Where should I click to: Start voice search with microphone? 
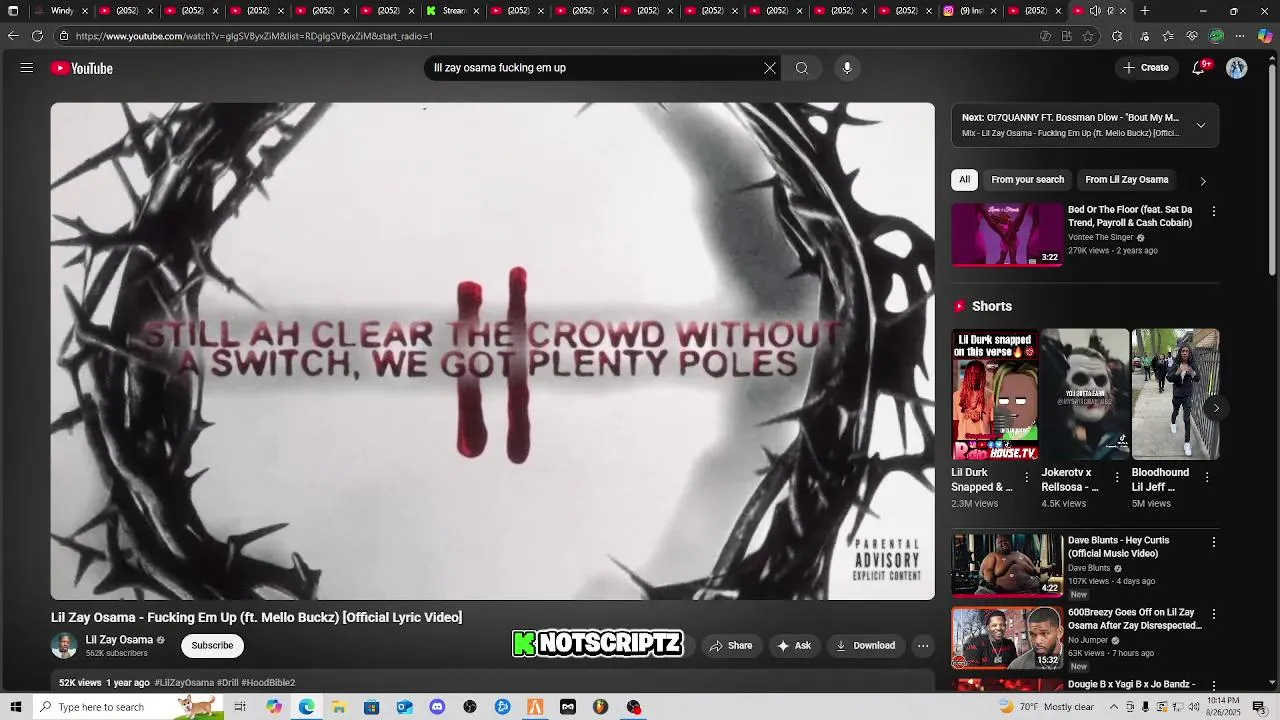point(847,68)
